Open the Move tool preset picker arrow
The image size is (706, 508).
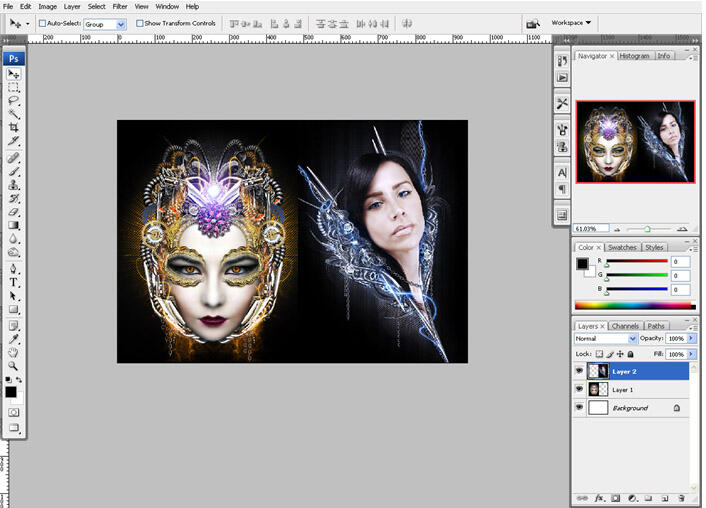tap(27, 23)
